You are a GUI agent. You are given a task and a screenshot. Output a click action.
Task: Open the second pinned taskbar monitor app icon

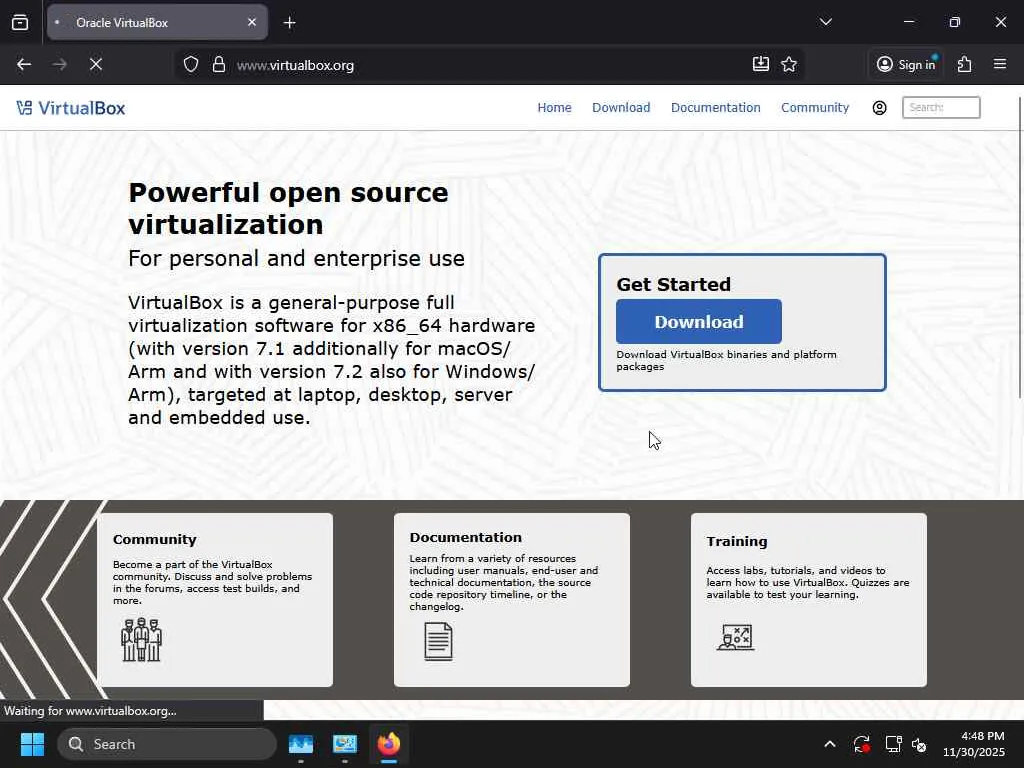(345, 744)
